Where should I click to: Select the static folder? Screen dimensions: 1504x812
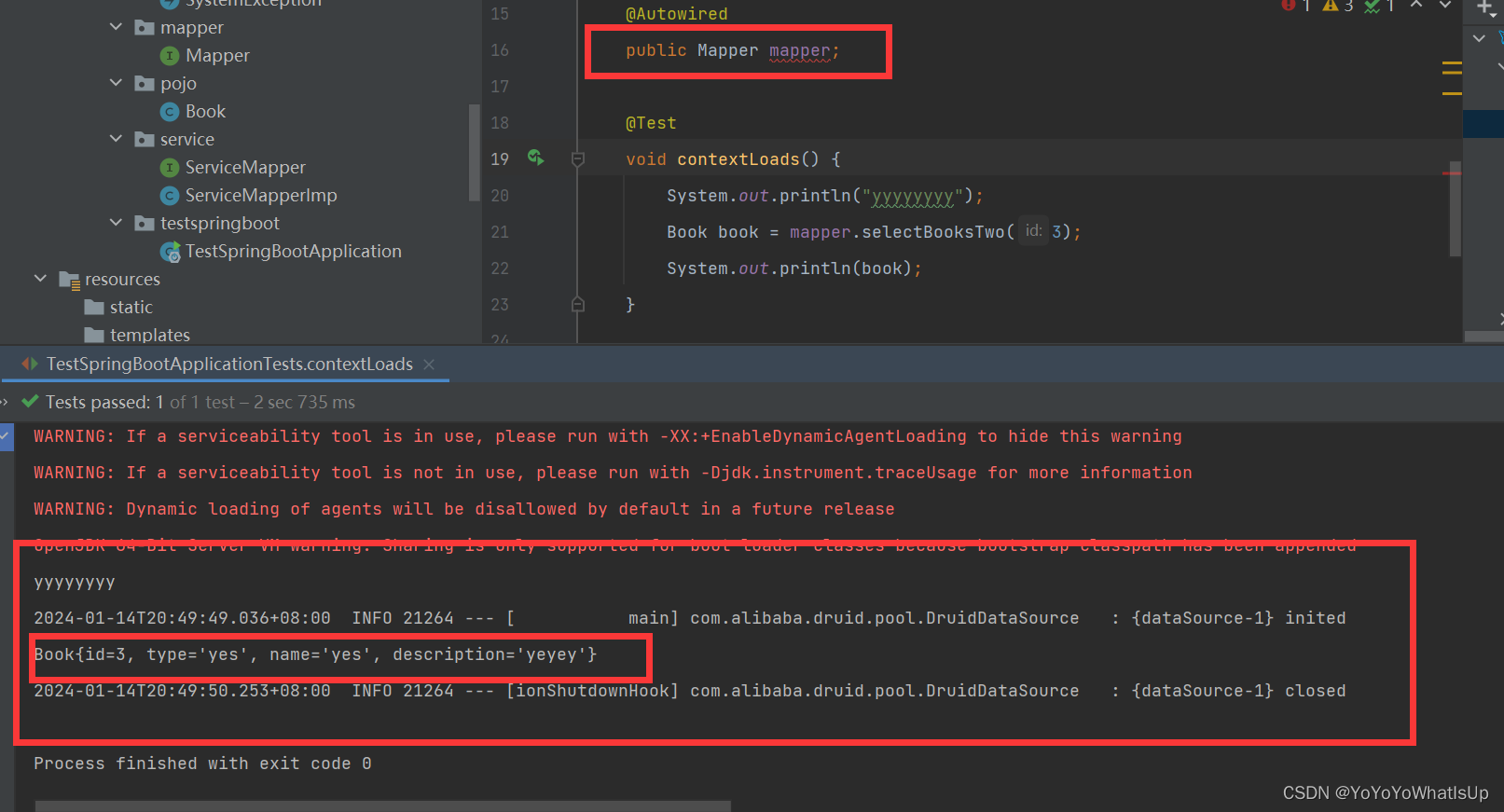(131, 307)
